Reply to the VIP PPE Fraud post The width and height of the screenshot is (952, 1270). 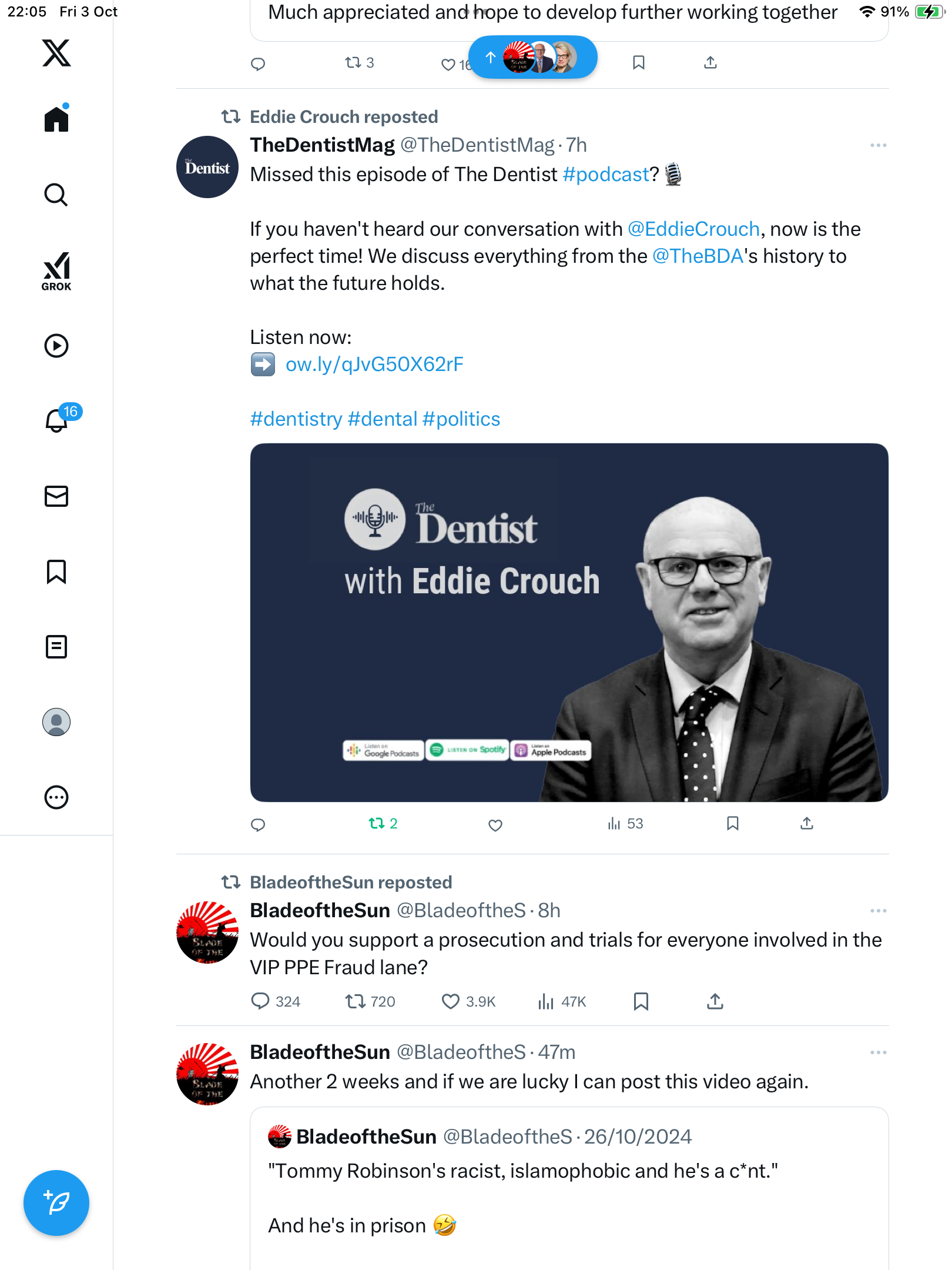click(x=260, y=1001)
